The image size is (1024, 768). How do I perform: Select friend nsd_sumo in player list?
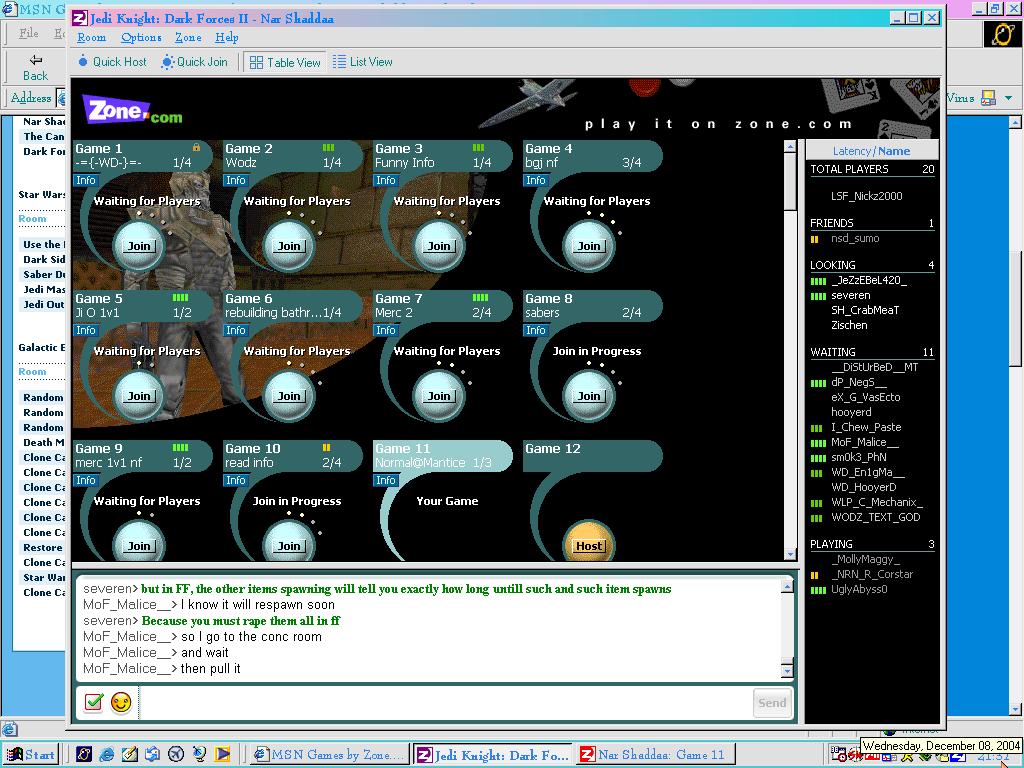855,238
